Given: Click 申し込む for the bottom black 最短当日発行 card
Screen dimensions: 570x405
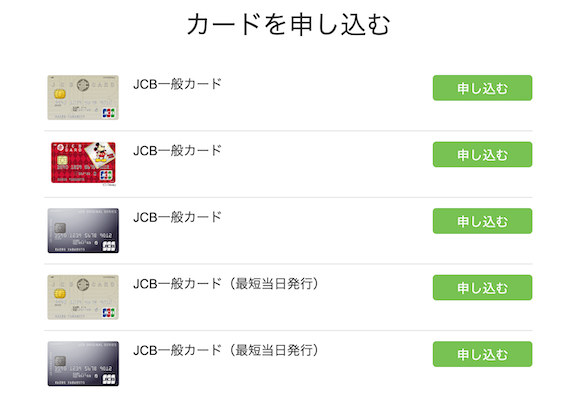Looking at the screenshot, I should pyautogui.click(x=482, y=354).
